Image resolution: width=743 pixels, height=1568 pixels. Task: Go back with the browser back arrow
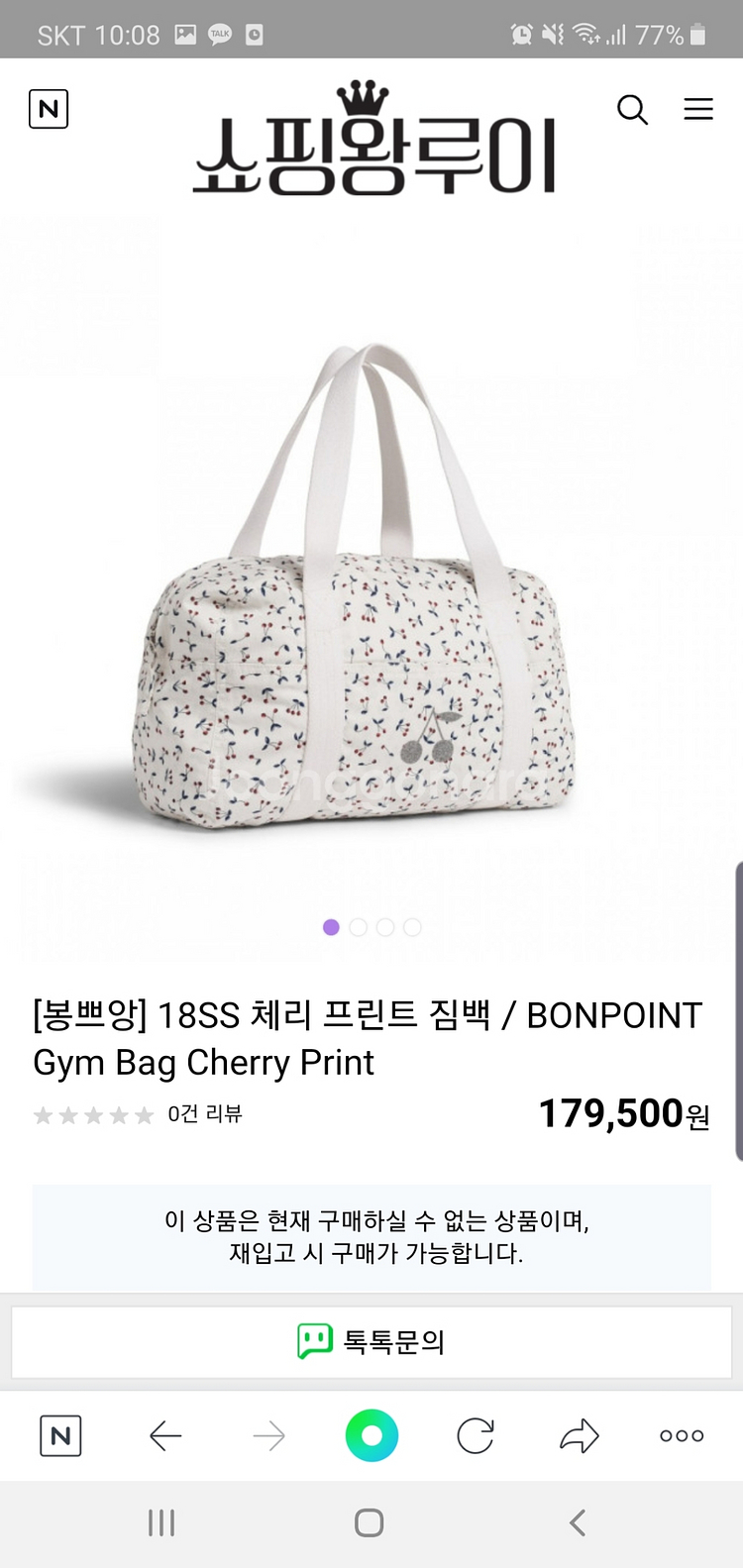click(165, 1435)
